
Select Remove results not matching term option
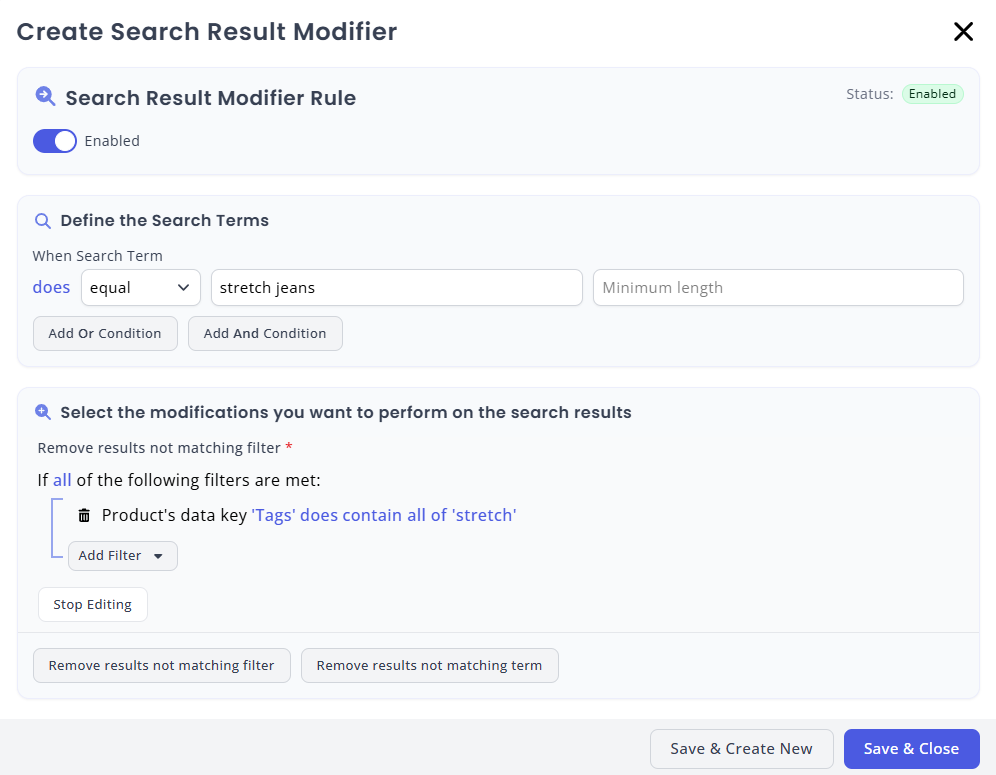430,666
